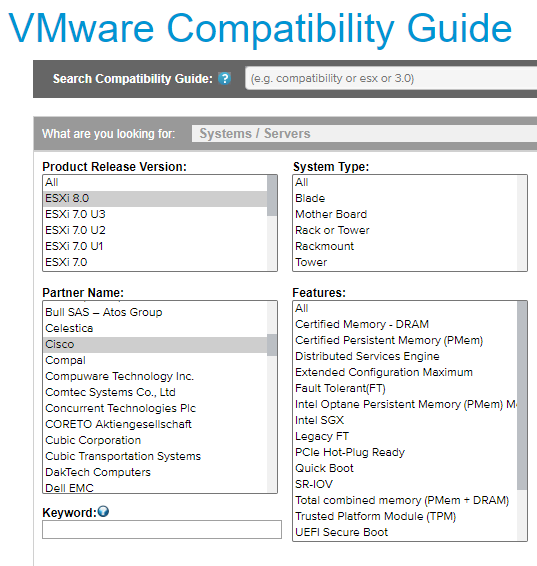The width and height of the screenshot is (537, 566).
Task: Choose Blade system type
Action: point(405,199)
